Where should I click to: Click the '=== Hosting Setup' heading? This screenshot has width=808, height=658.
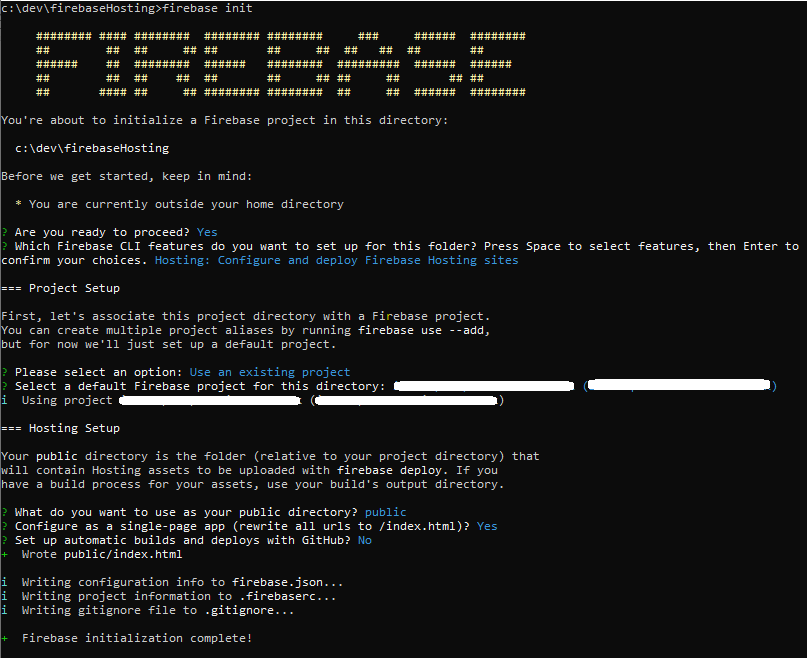60,428
